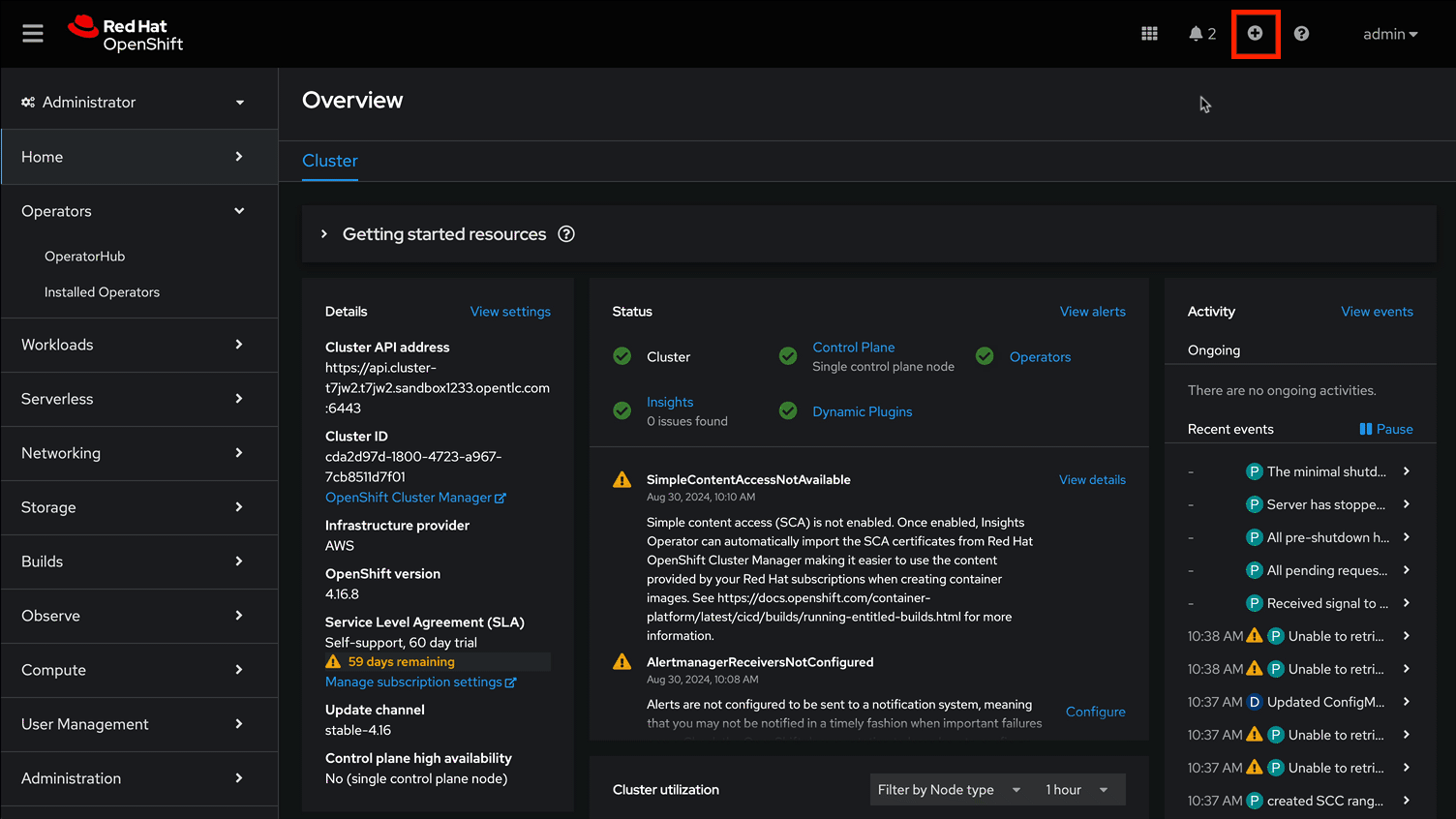Open View details for SimpleContentAccessNotAvailable
Viewport: 1456px width, 819px height.
pyautogui.click(x=1092, y=480)
